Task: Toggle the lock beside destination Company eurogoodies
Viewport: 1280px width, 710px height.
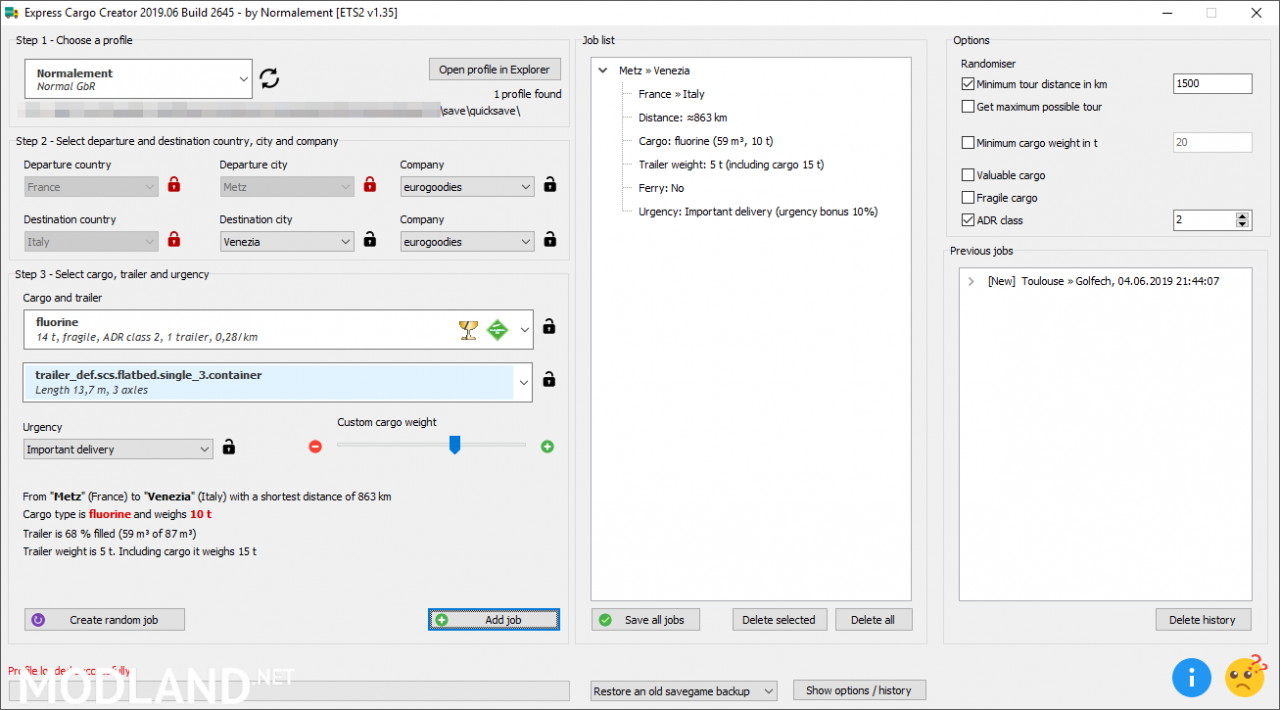Action: (550, 240)
